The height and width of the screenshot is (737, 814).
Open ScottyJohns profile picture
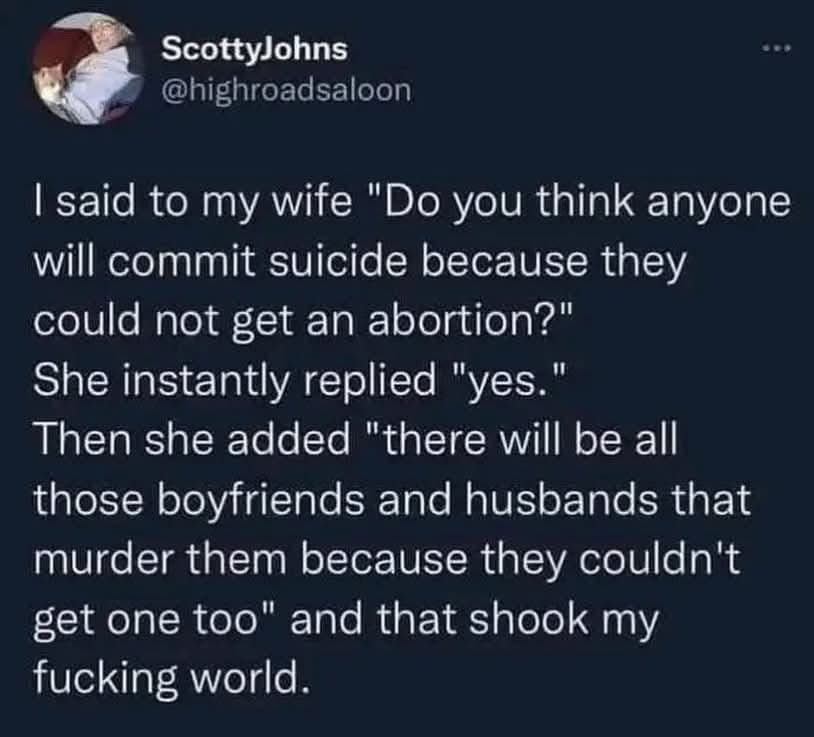pos(88,69)
